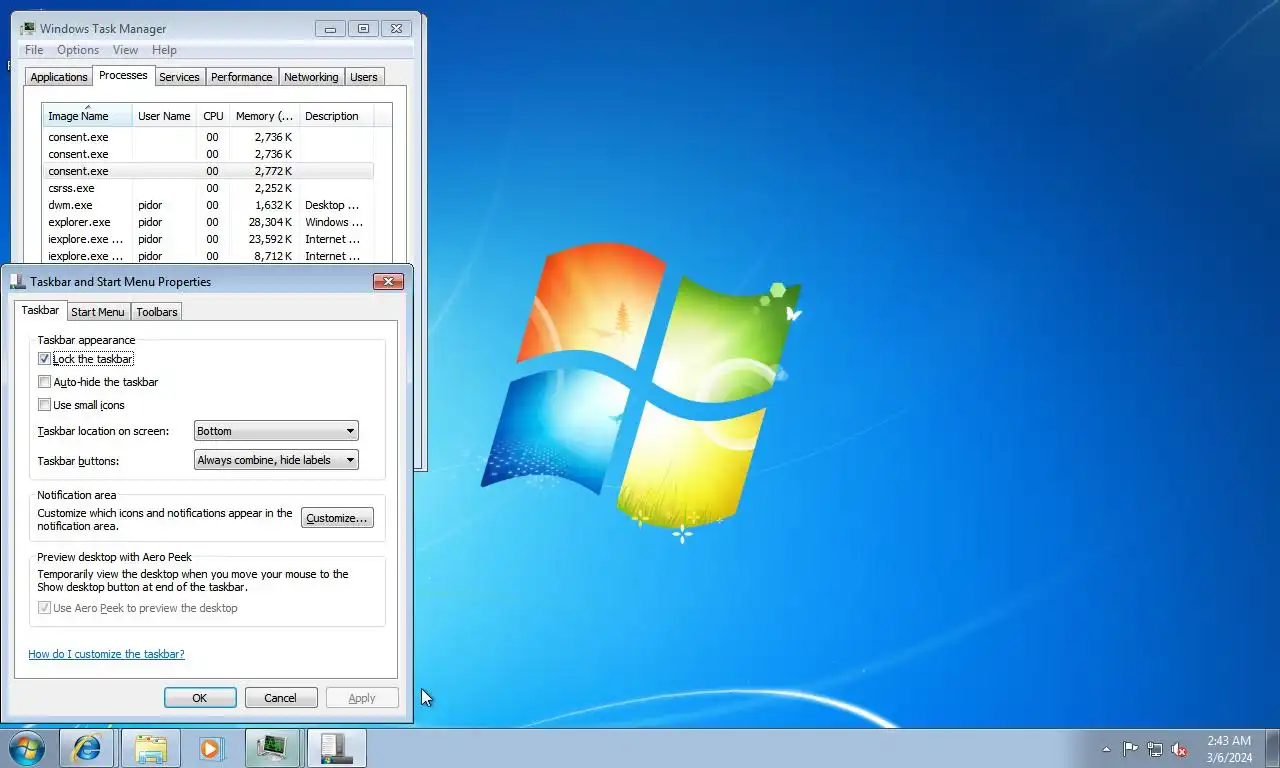Open the clock showing 2:43 AM
Image resolution: width=1280 pixels, height=768 pixels.
1229,749
